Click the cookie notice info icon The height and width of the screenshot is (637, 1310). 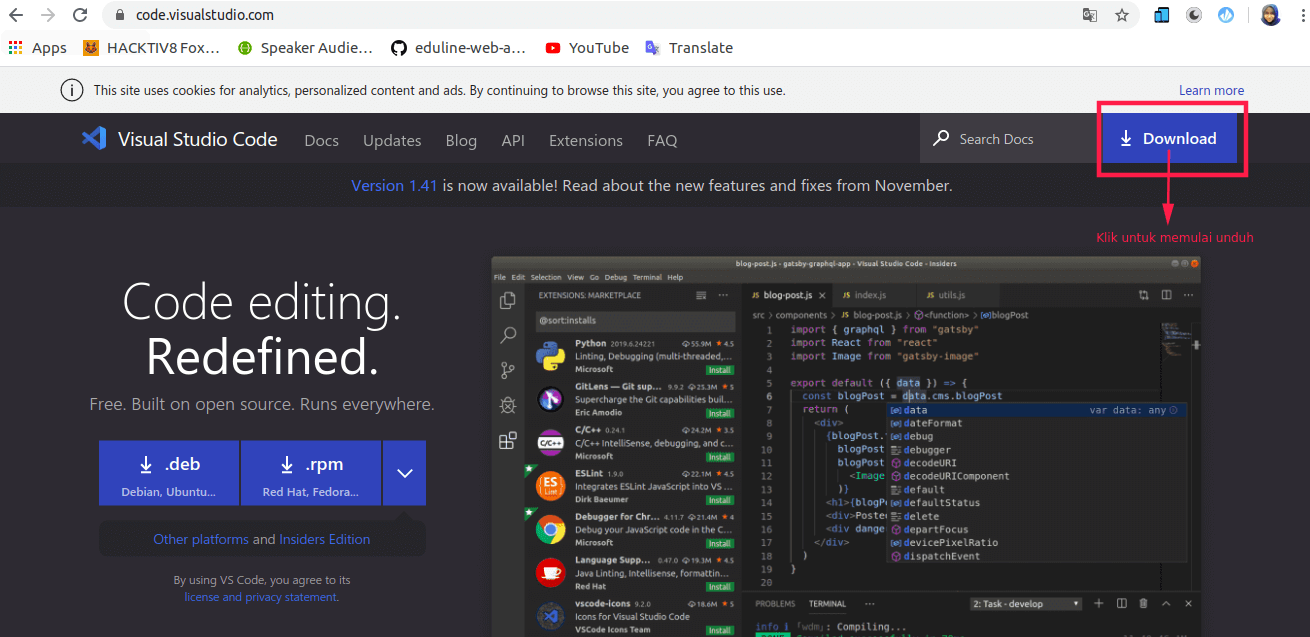coord(72,90)
